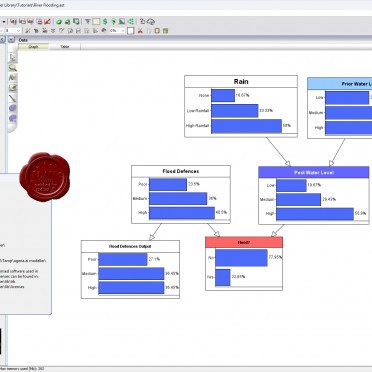The image size is (372, 372).
Task: Click the cloud icon in top toolbar
Action: point(151,22)
